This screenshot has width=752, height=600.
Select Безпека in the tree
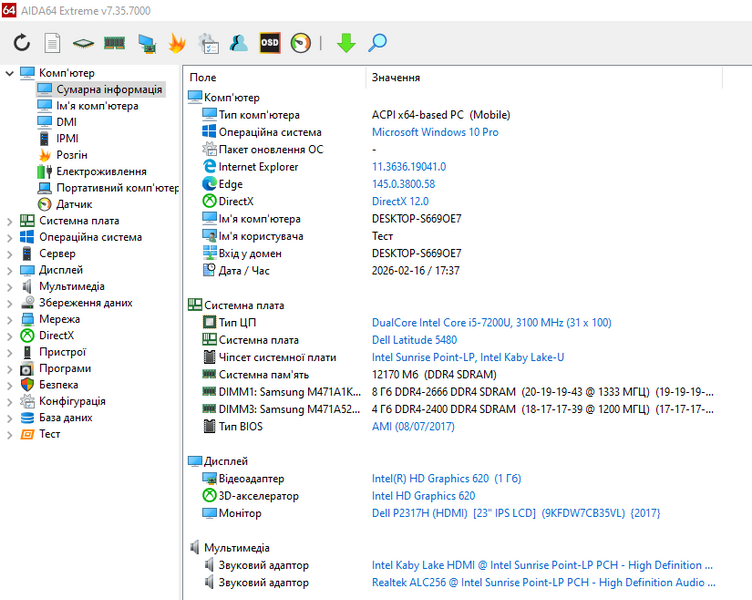point(49,385)
